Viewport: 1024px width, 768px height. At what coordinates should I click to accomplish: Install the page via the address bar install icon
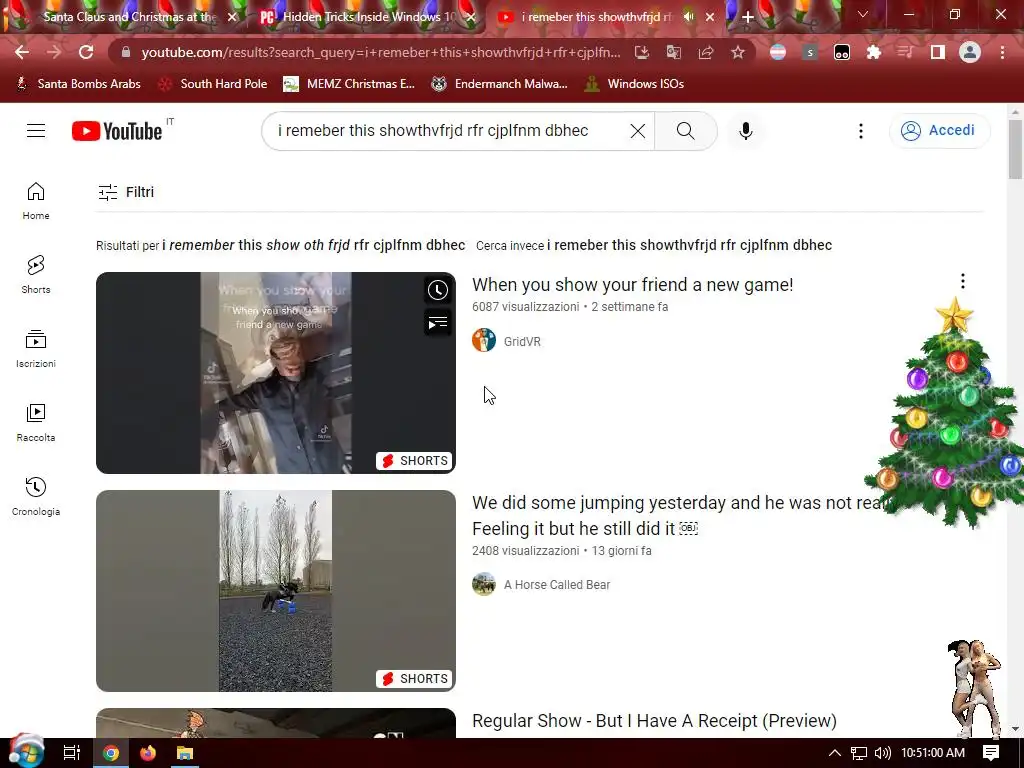pos(642,52)
